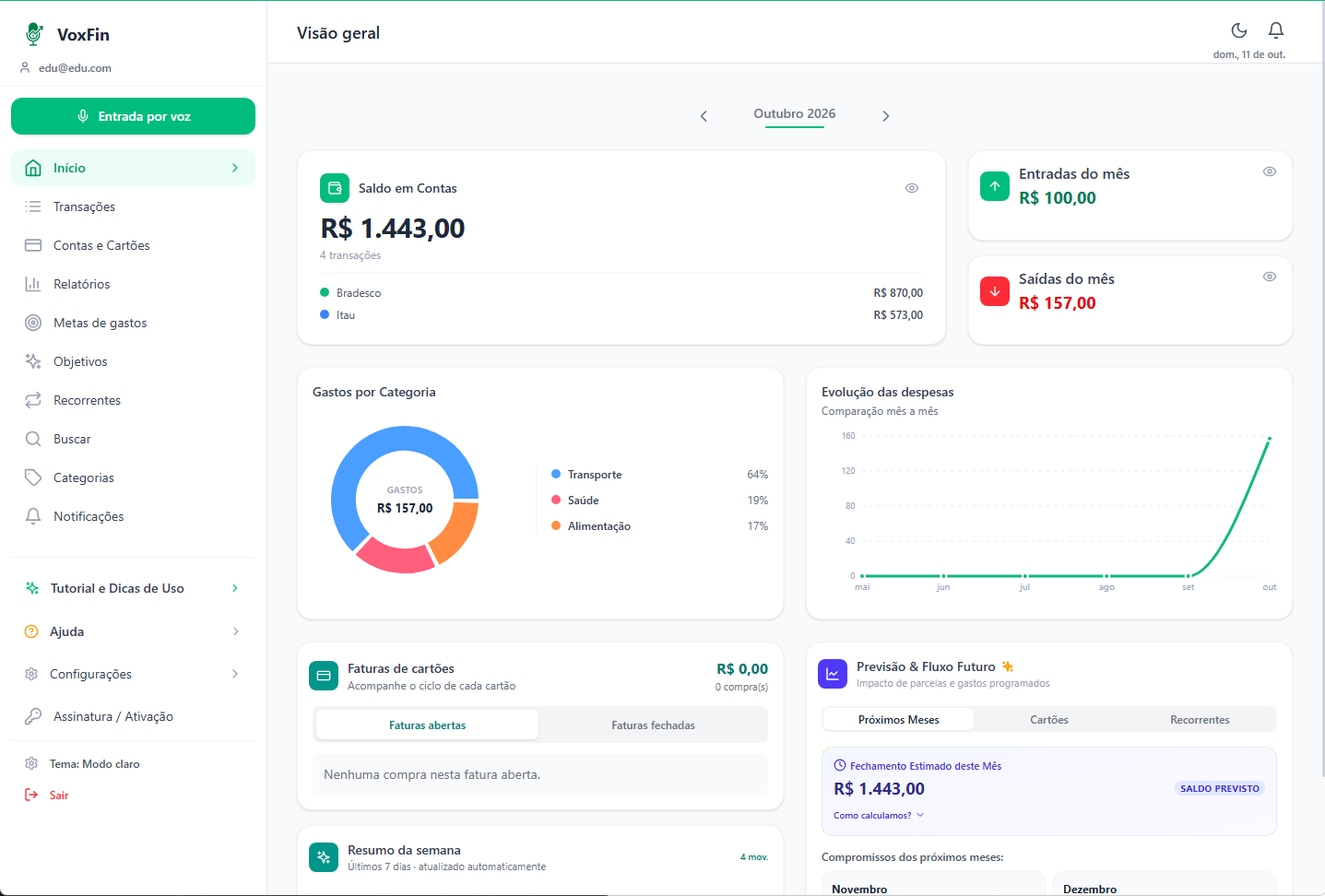Expand Tutorial e Dicas de Uso

pyautogui.click(x=133, y=588)
